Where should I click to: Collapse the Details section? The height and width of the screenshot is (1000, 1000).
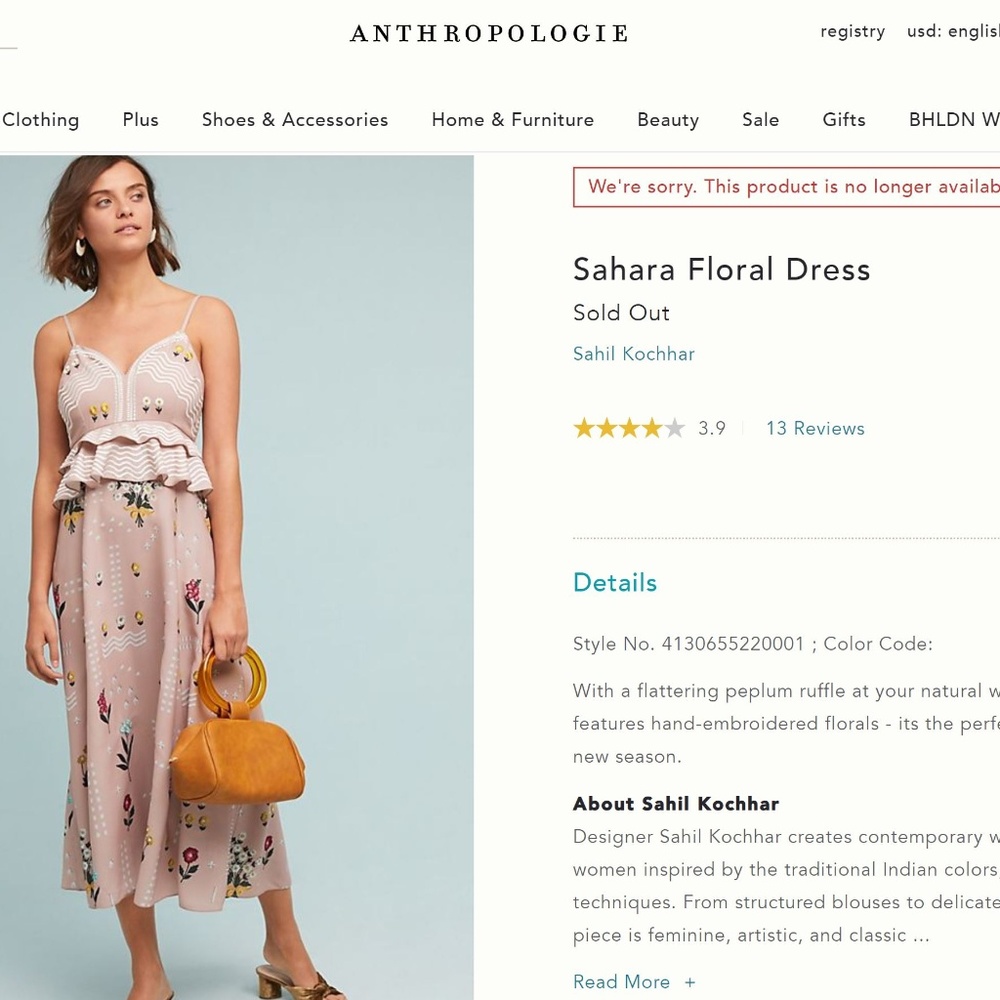pos(614,582)
